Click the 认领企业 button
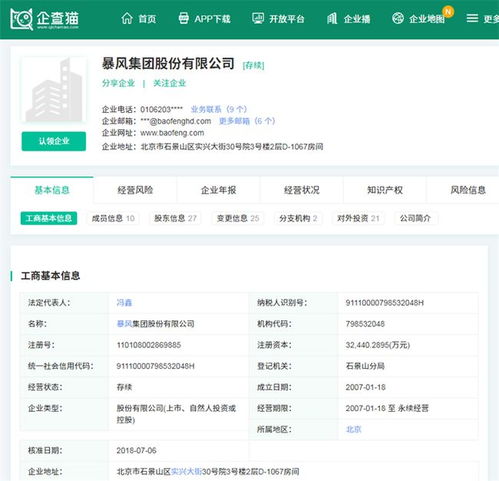This screenshot has width=499, height=481. click(54, 141)
